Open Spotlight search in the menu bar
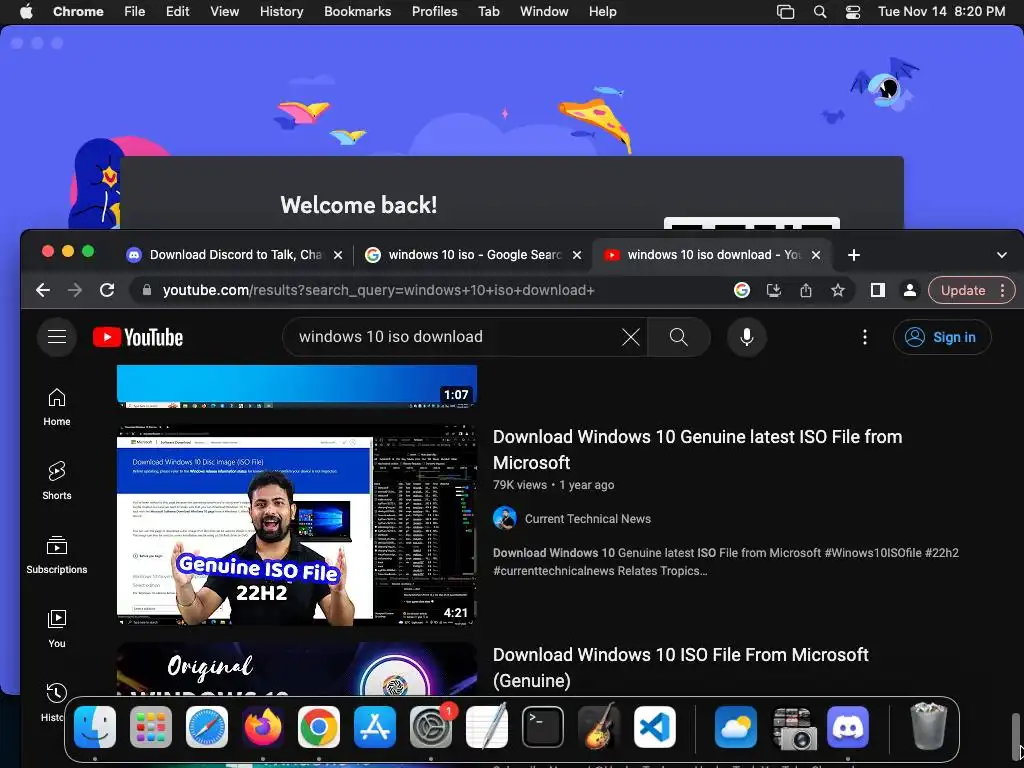Image resolution: width=1024 pixels, height=768 pixels. 820,12
